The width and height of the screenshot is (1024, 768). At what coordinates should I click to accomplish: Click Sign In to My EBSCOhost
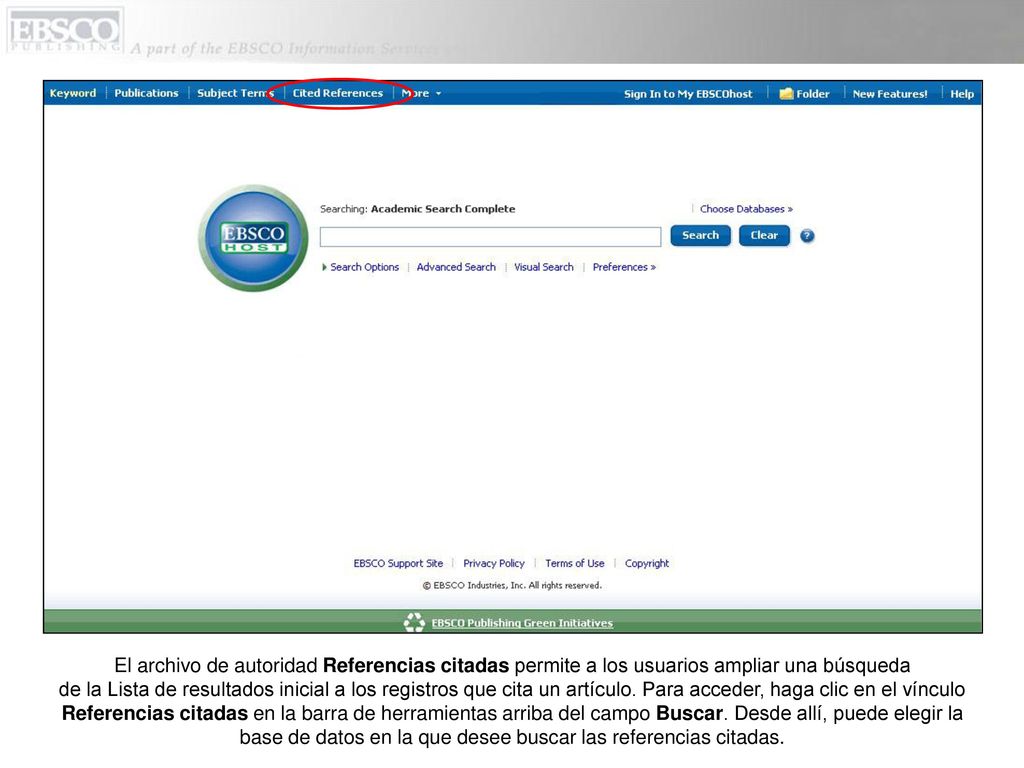(688, 94)
